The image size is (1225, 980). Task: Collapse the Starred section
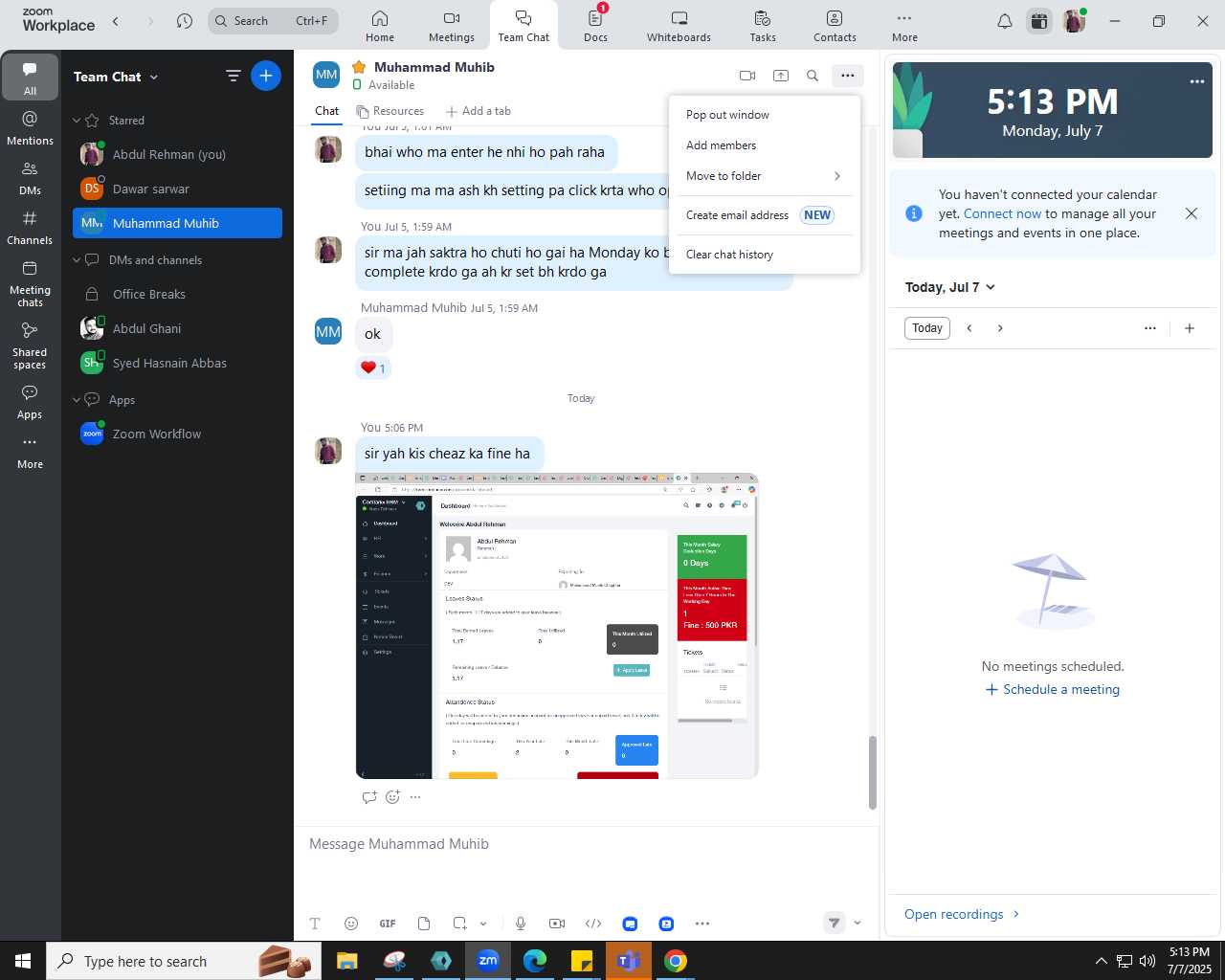pyautogui.click(x=77, y=121)
